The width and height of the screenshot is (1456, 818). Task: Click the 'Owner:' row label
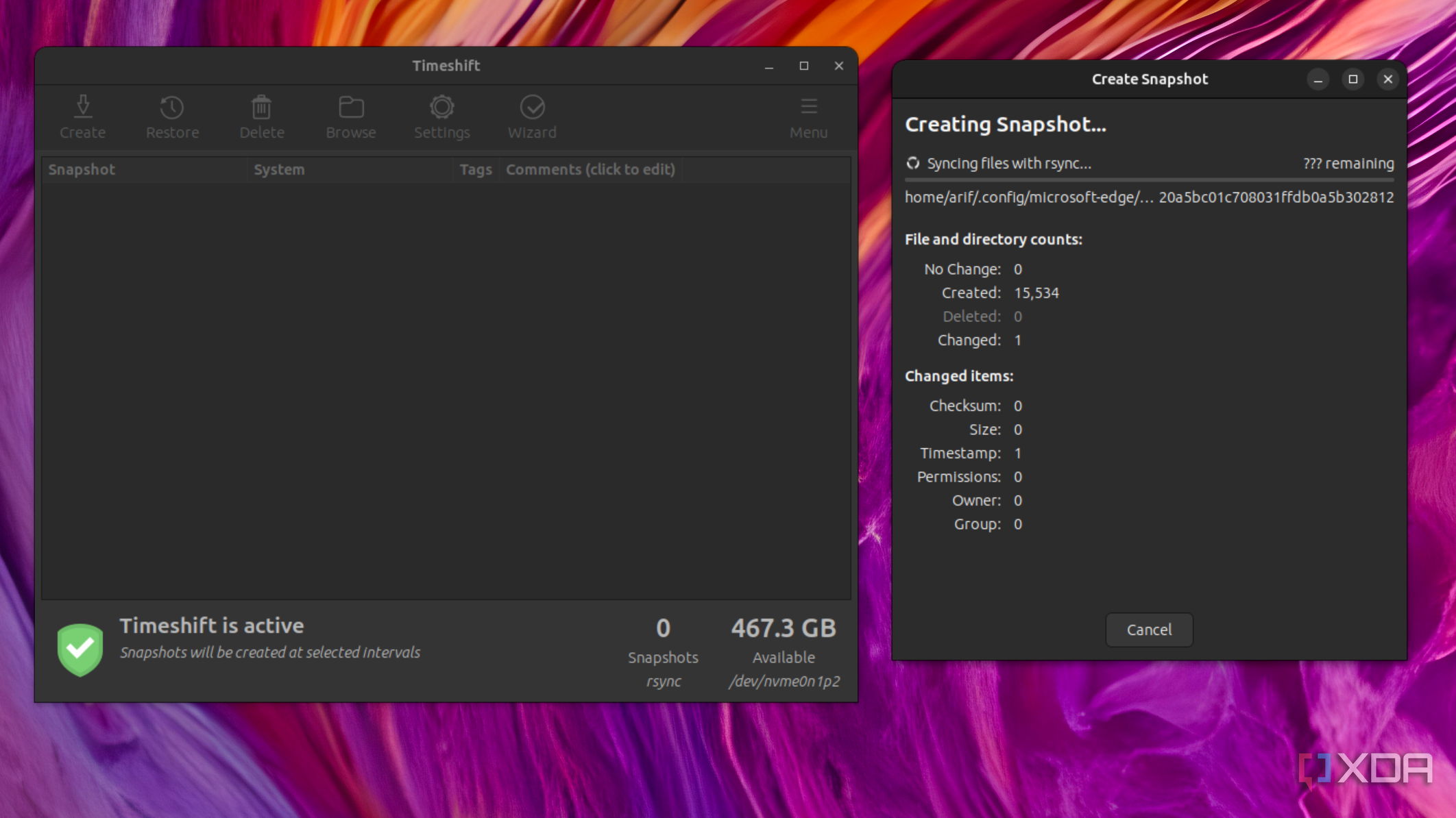tap(977, 501)
